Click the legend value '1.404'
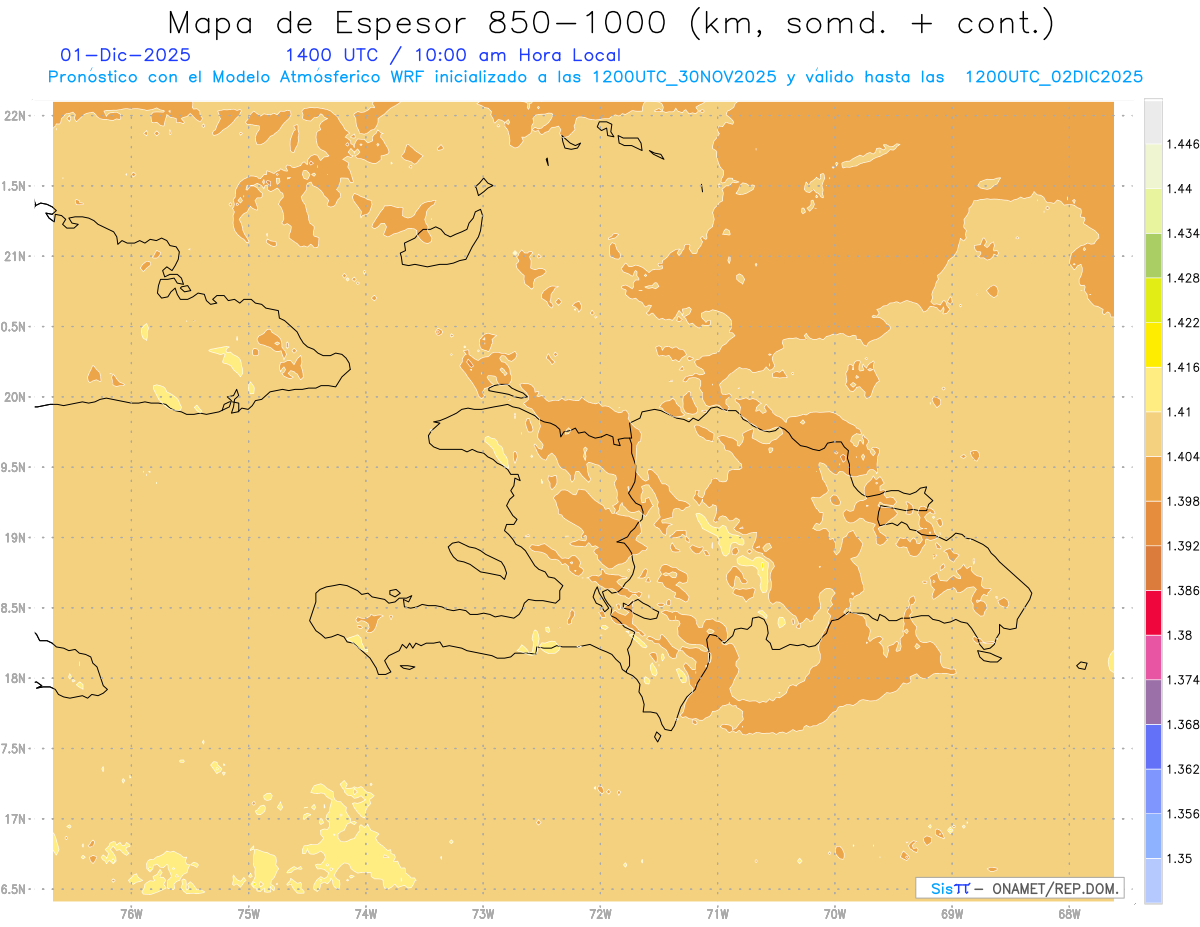The height and width of the screenshot is (927, 1200). point(1183,457)
